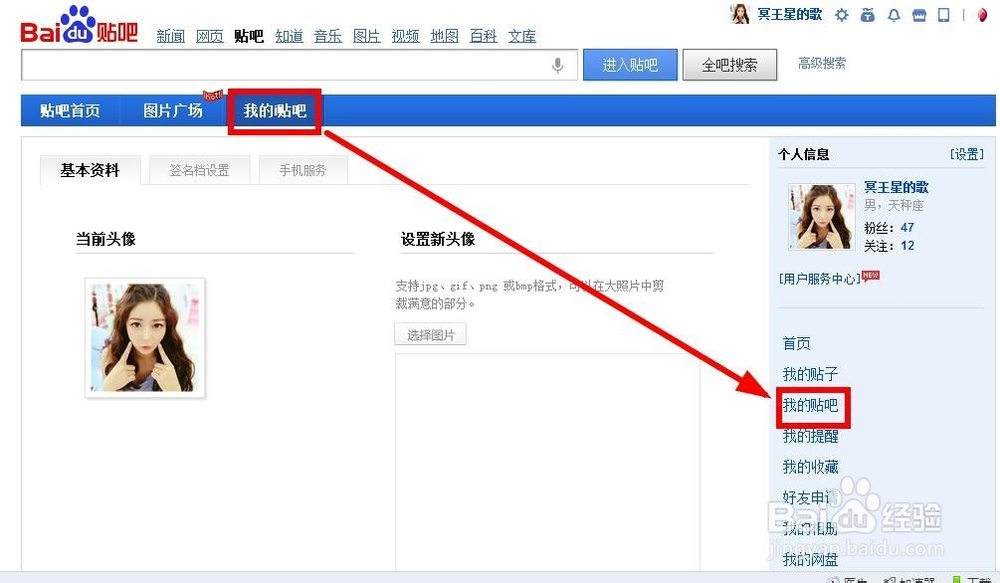Viewport: 1000px width, 583px height.
Task: Click the user avatar in the top bar
Action: pyautogui.click(x=740, y=14)
